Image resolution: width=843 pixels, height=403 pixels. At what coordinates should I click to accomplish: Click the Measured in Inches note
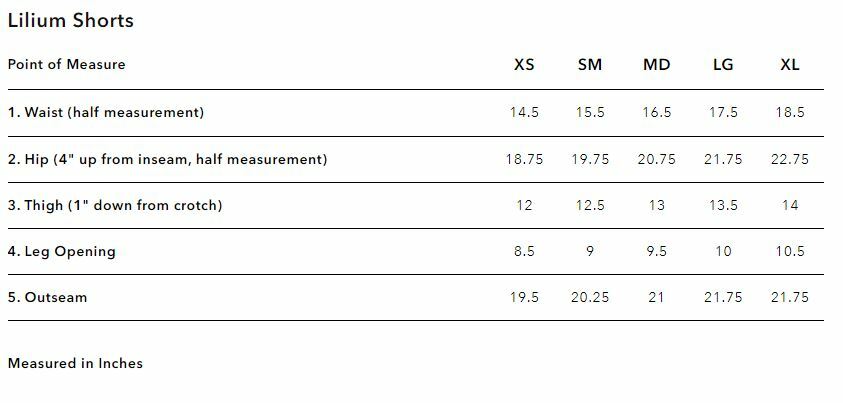[x=75, y=363]
